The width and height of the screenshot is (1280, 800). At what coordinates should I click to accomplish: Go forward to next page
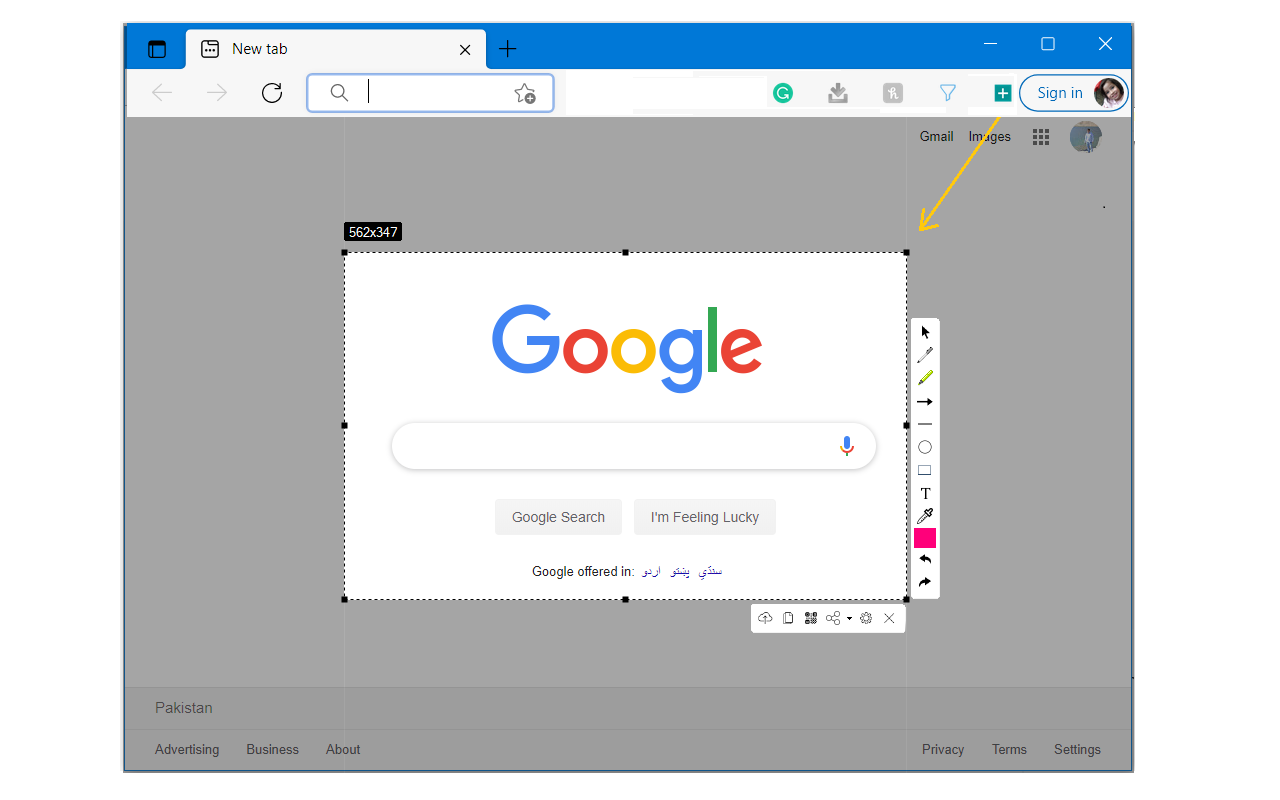point(217,93)
